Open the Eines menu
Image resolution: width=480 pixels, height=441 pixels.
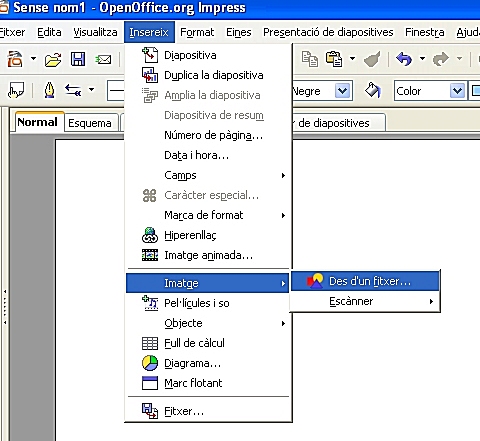[239, 32]
